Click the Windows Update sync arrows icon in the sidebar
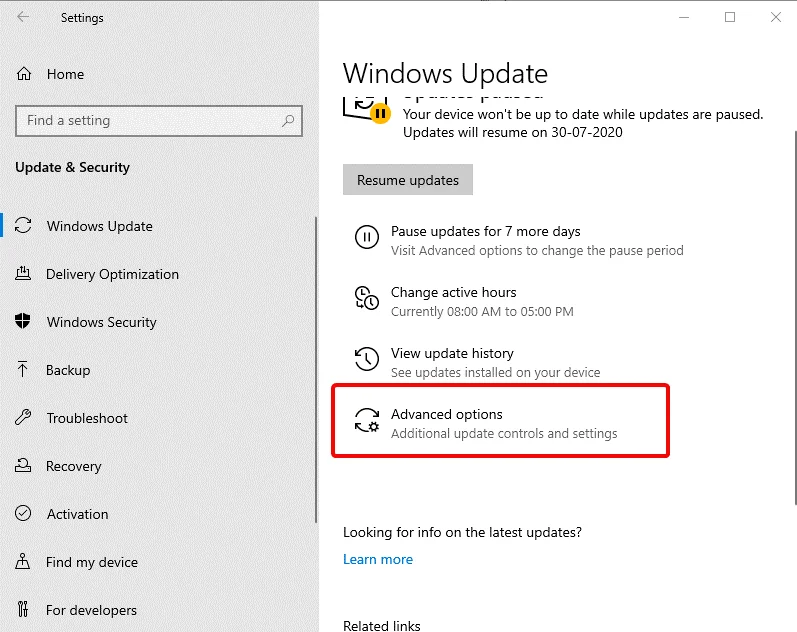Image resolution: width=797 pixels, height=632 pixels. pos(23,225)
